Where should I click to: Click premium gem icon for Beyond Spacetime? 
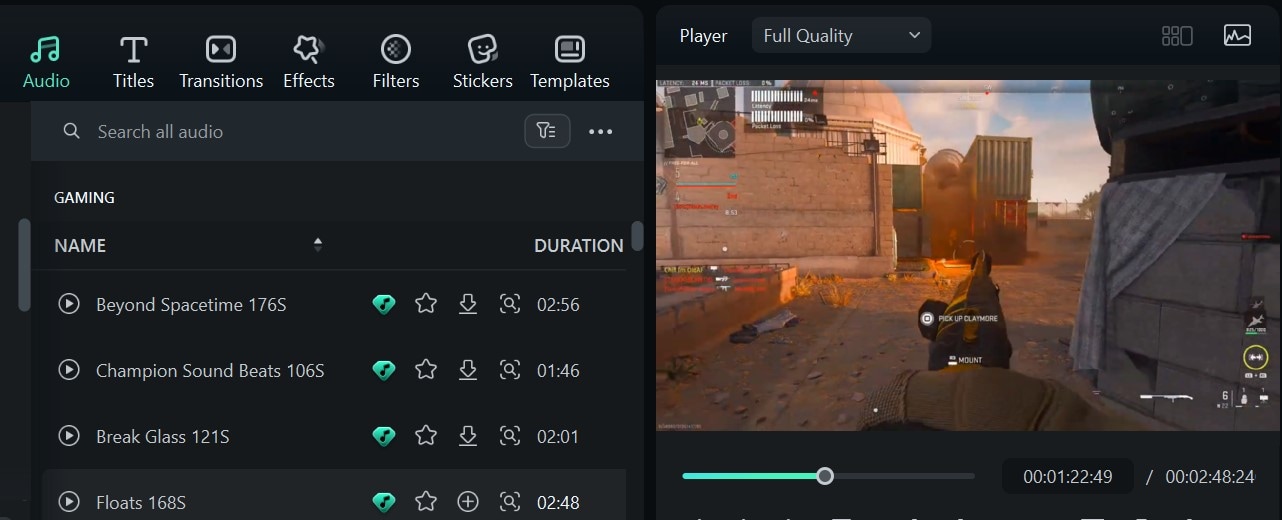tap(383, 304)
